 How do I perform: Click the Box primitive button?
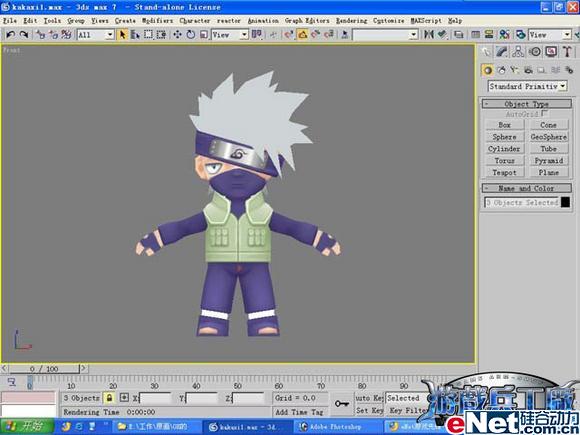pyautogui.click(x=505, y=125)
